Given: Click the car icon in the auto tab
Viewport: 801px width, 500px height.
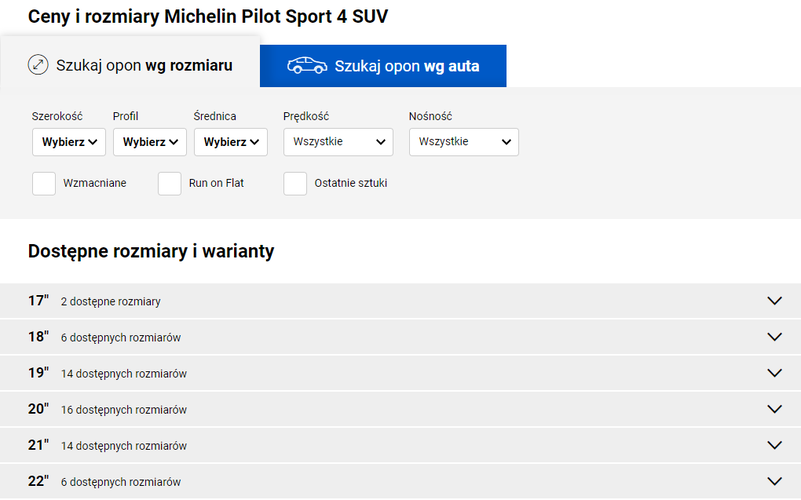Looking at the screenshot, I should 307,66.
